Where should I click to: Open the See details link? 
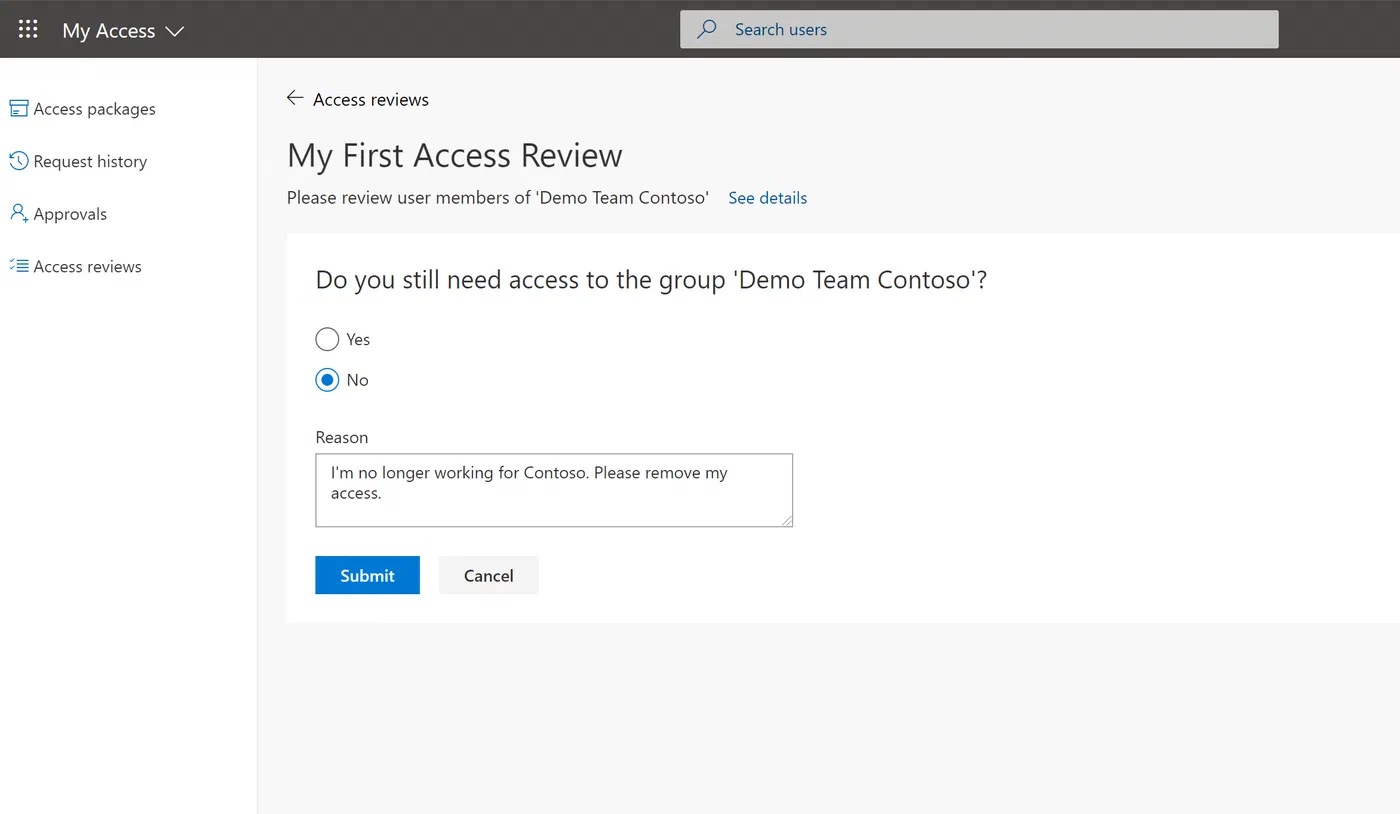[x=767, y=198]
